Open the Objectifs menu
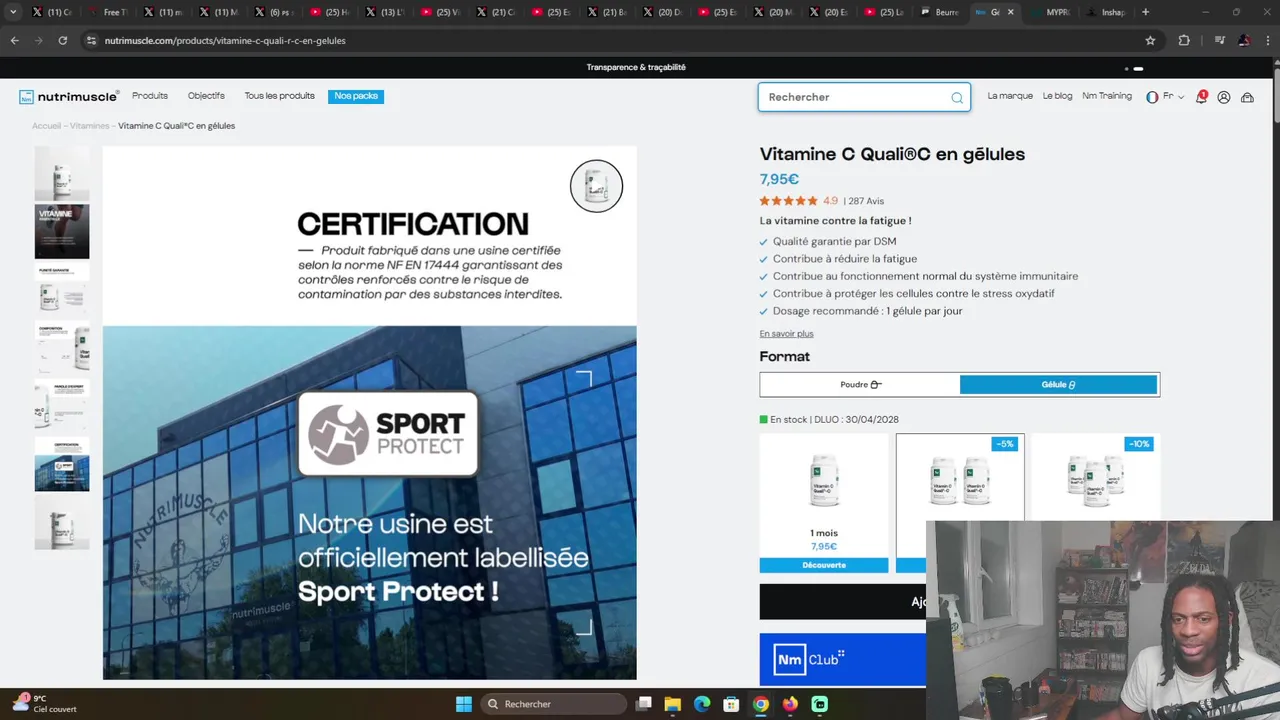Viewport: 1280px width, 720px height. pyautogui.click(x=206, y=96)
